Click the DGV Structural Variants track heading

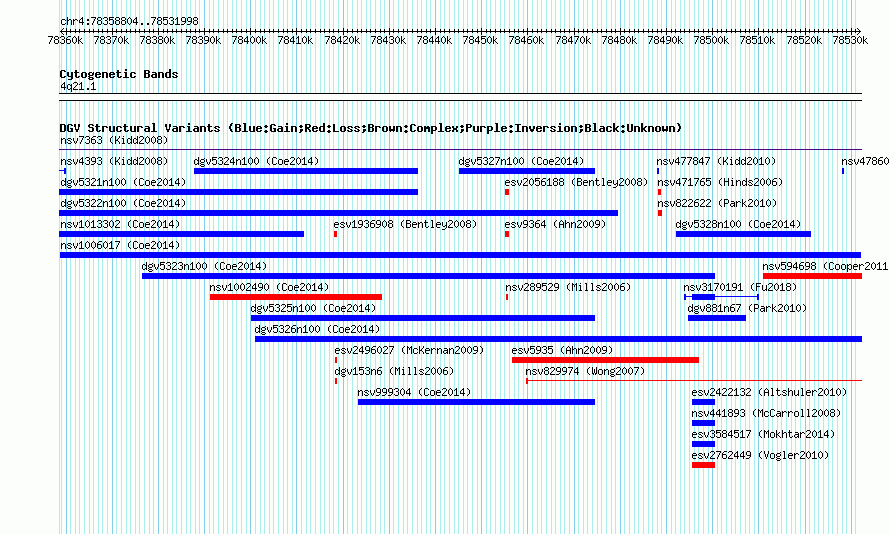(371, 128)
